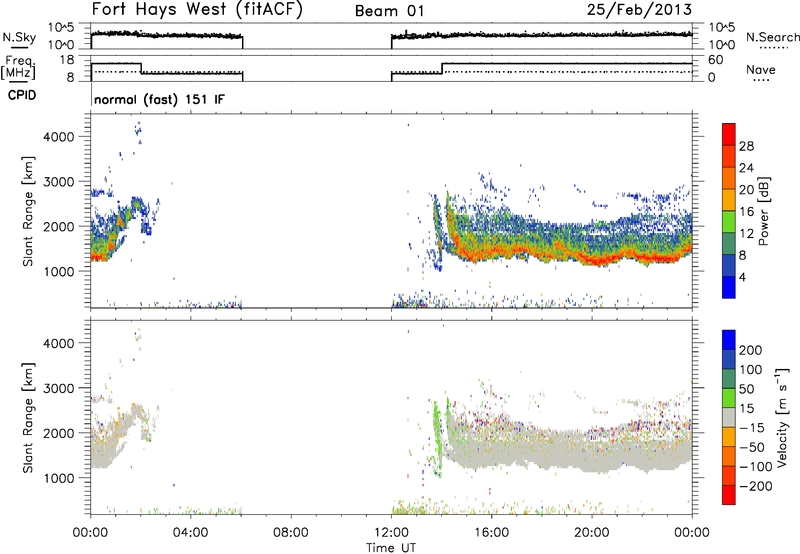Viewport: 800px width, 554px height.
Task: Click the '60' Nave axis value
Action: (x=716, y=60)
